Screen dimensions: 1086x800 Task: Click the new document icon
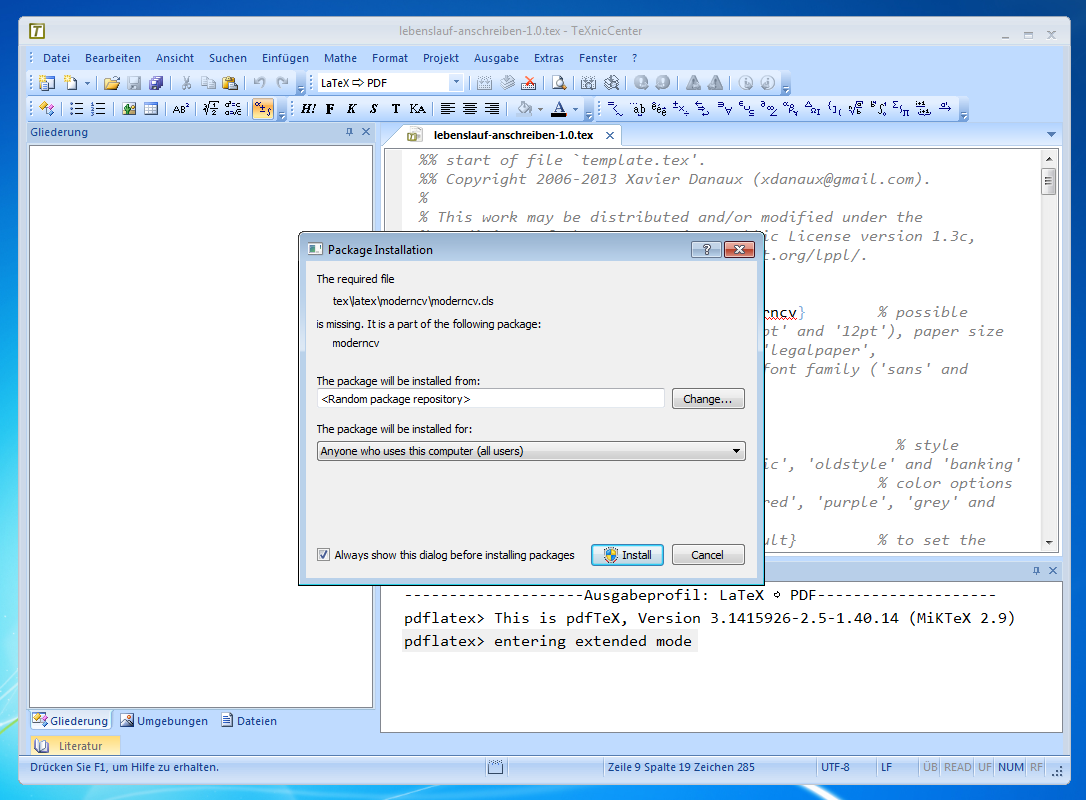coord(71,83)
